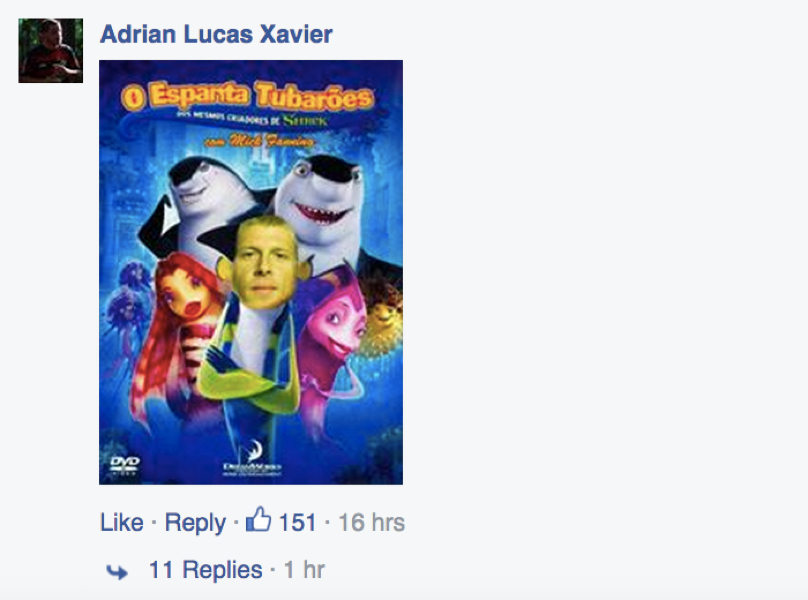The image size is (808, 600).
Task: Open the 16 hrs timestamp
Action: [371, 522]
